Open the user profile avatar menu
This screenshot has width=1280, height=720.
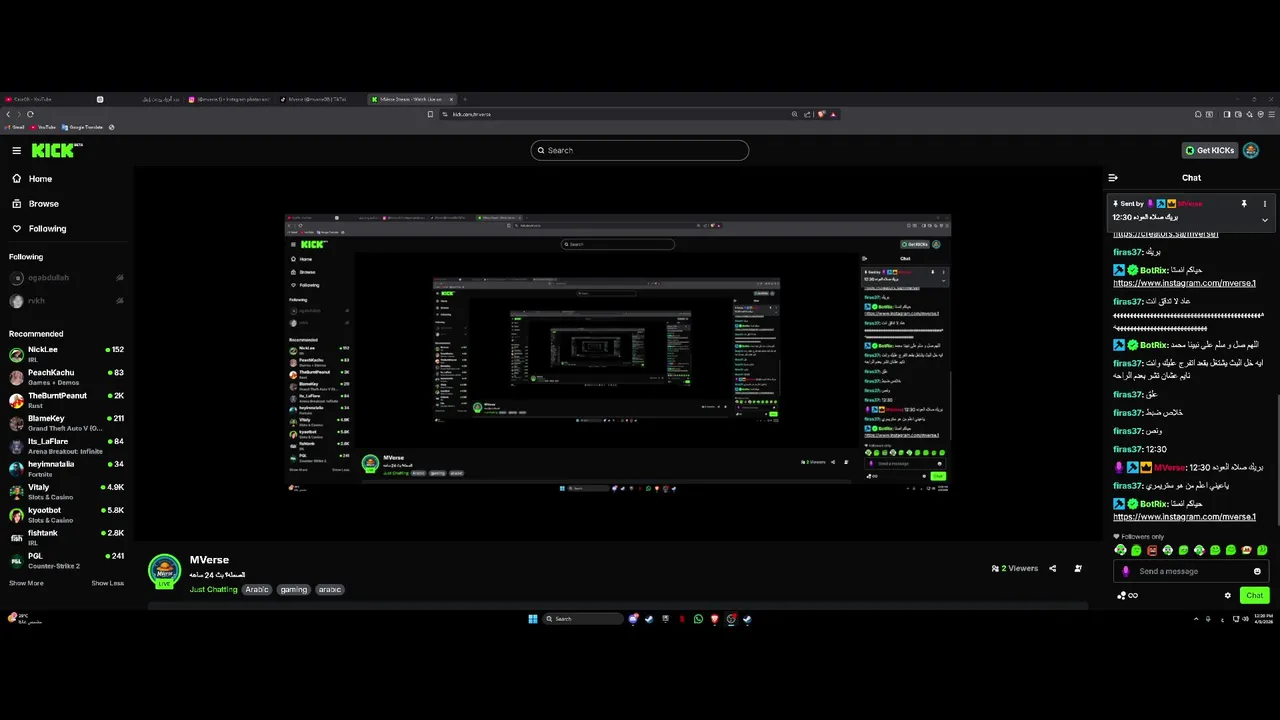1251,150
